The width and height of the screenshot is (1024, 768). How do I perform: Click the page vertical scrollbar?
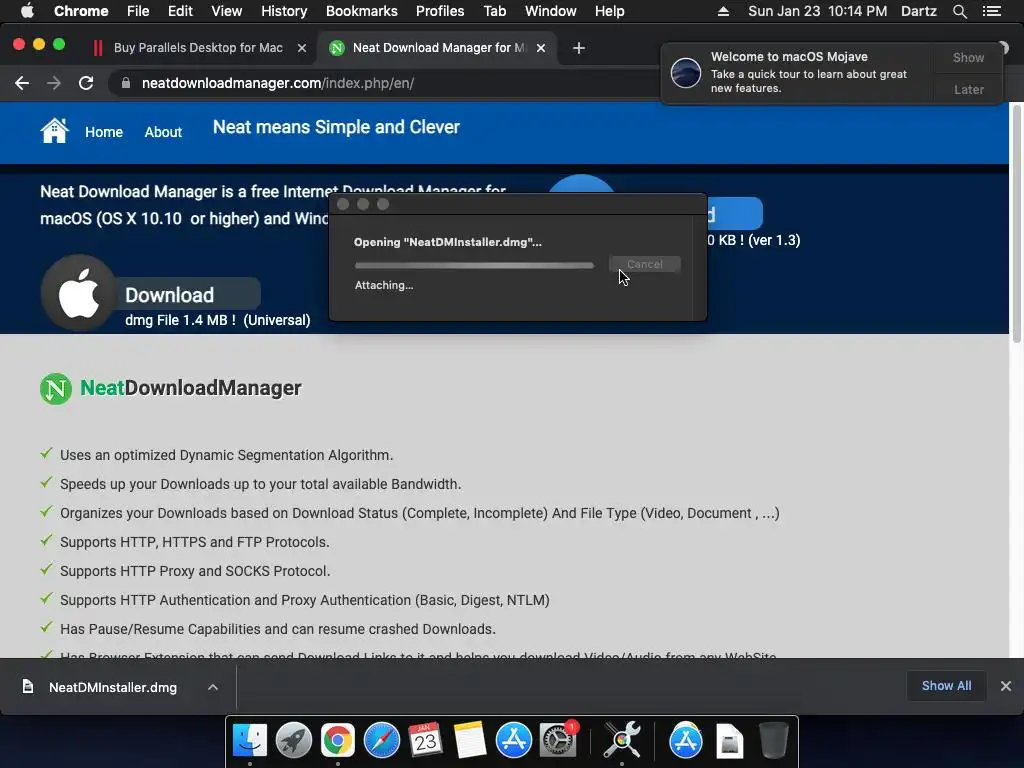point(1016,222)
